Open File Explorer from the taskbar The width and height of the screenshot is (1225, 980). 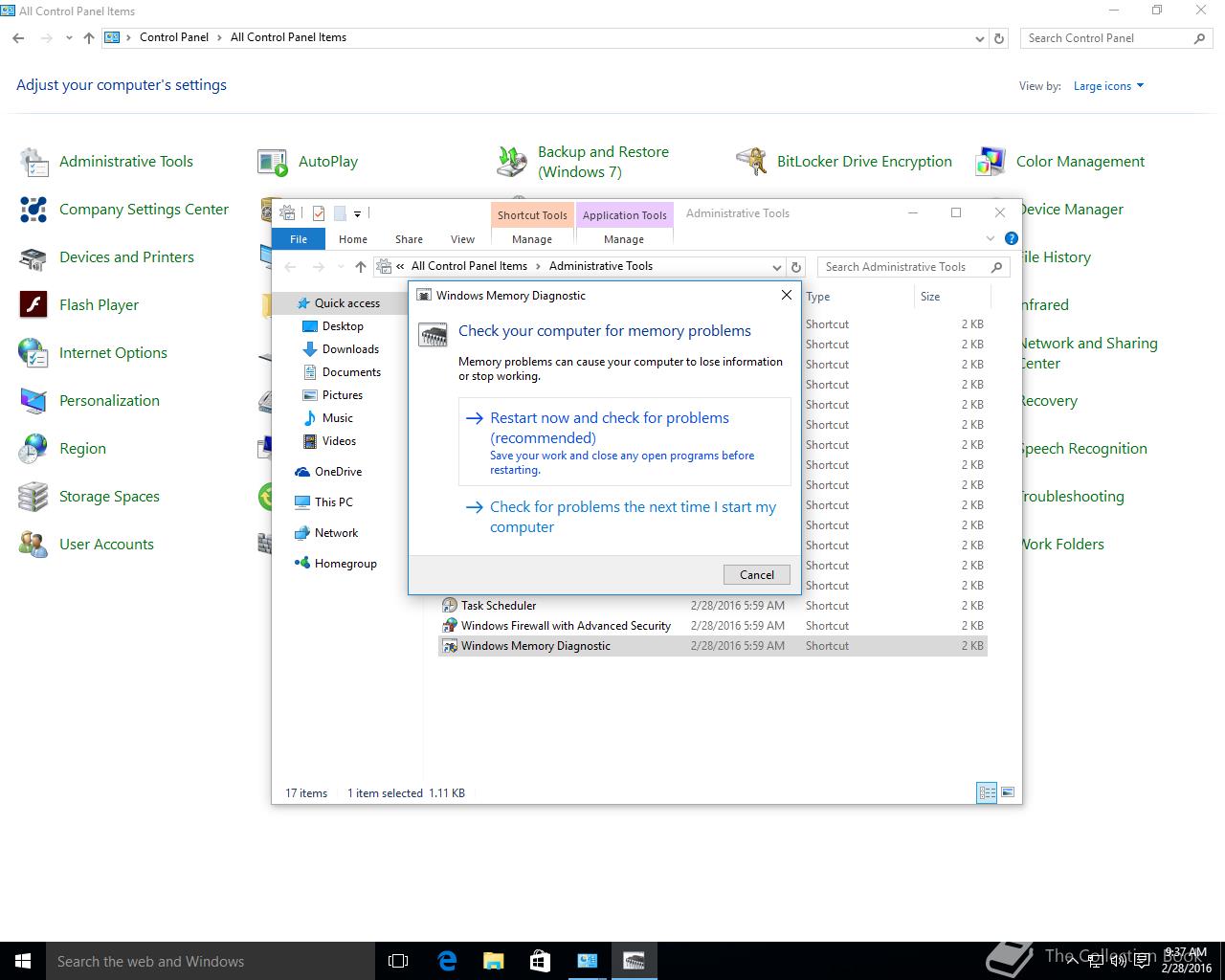493,961
